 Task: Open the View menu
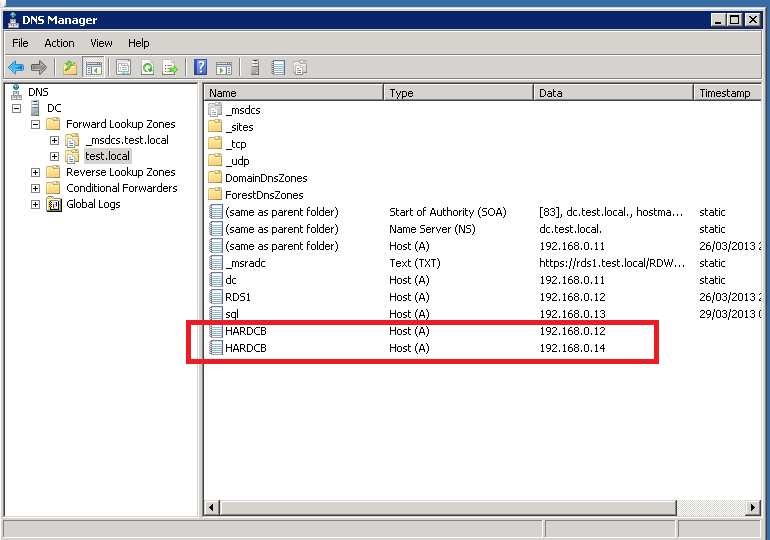tap(101, 43)
